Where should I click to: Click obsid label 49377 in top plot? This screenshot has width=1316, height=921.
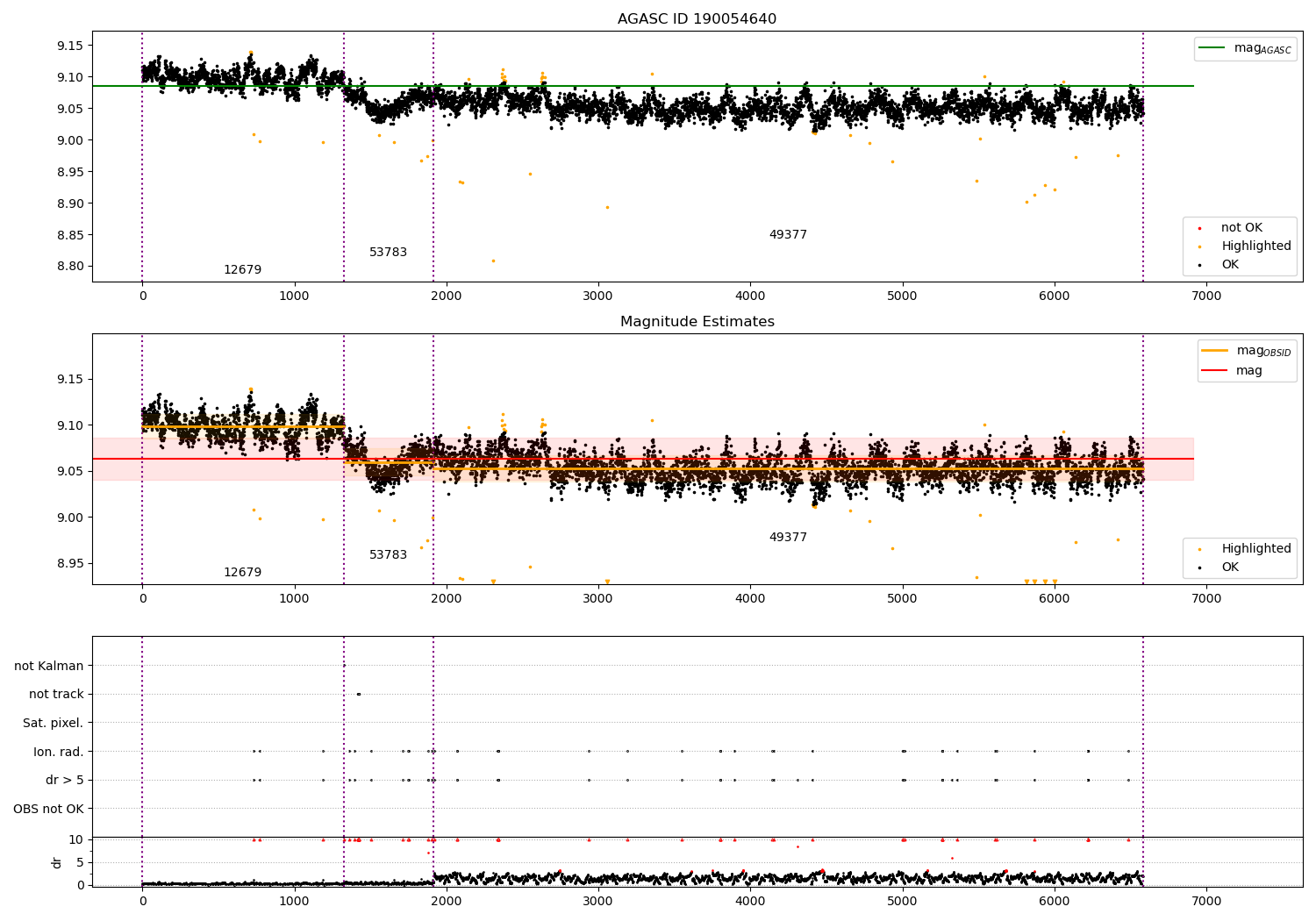(x=788, y=235)
